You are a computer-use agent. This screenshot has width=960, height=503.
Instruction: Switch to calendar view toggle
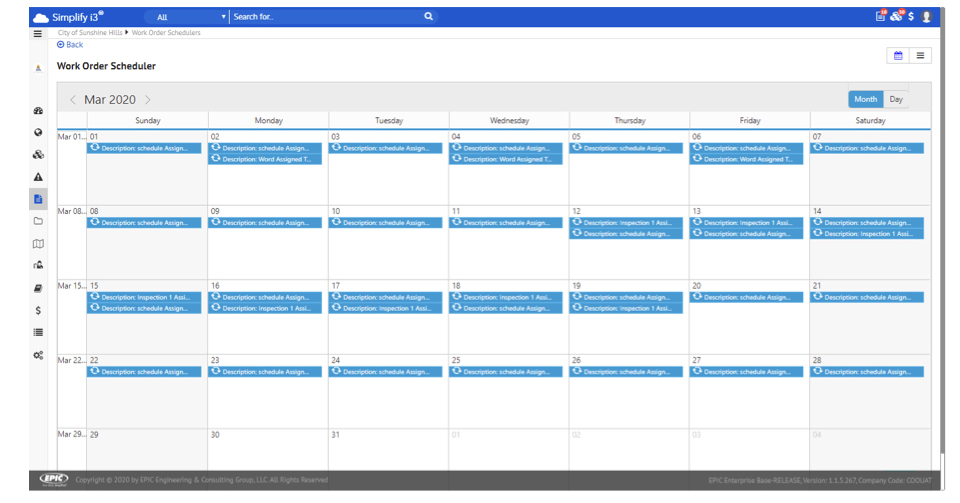coord(898,56)
